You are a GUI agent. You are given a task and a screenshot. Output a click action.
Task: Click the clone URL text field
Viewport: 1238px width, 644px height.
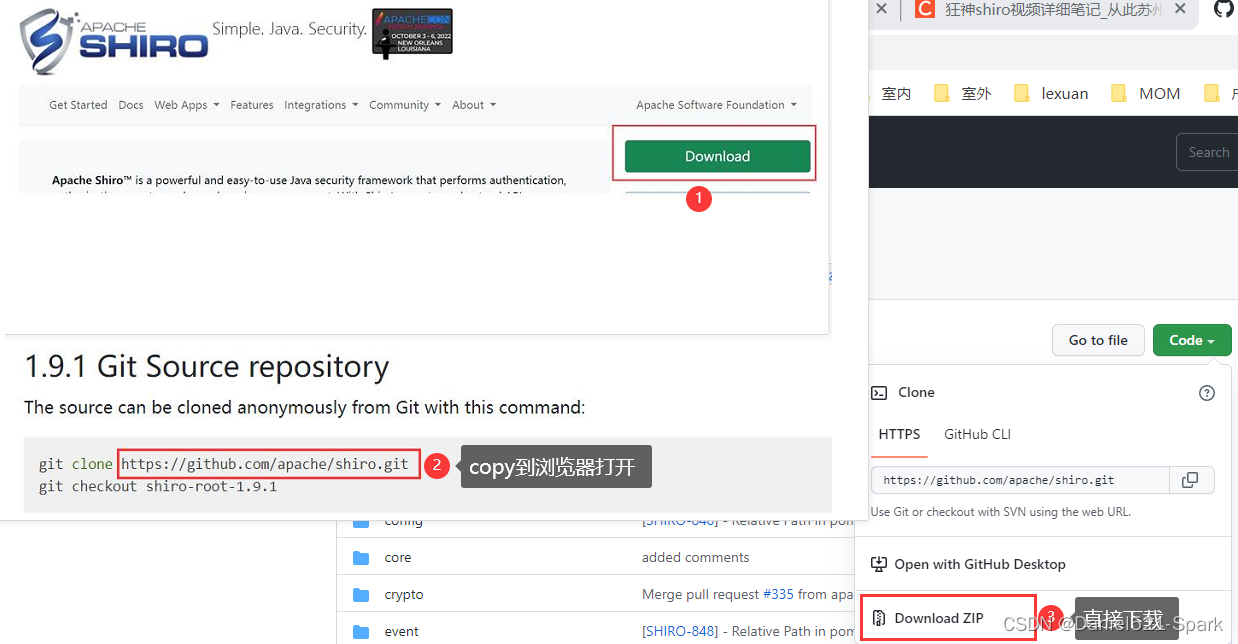click(1020, 480)
